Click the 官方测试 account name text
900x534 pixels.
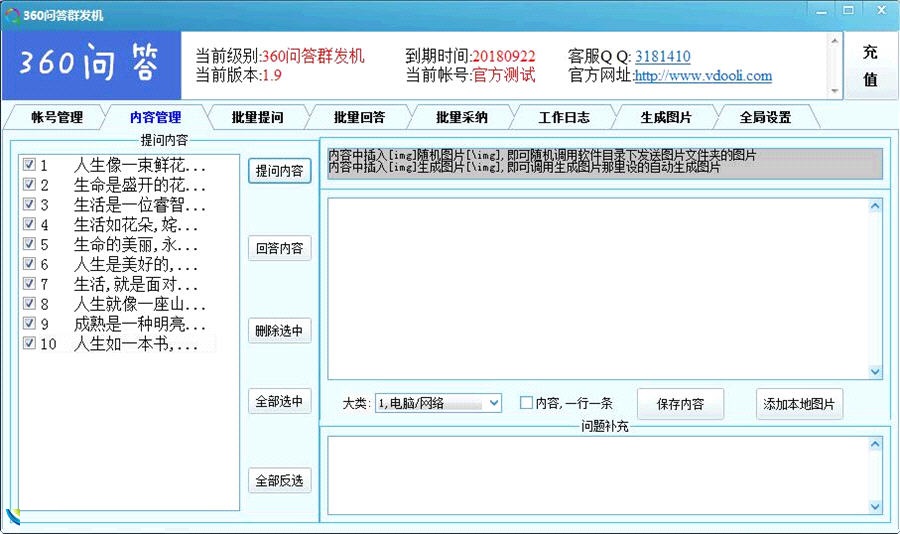pos(503,75)
